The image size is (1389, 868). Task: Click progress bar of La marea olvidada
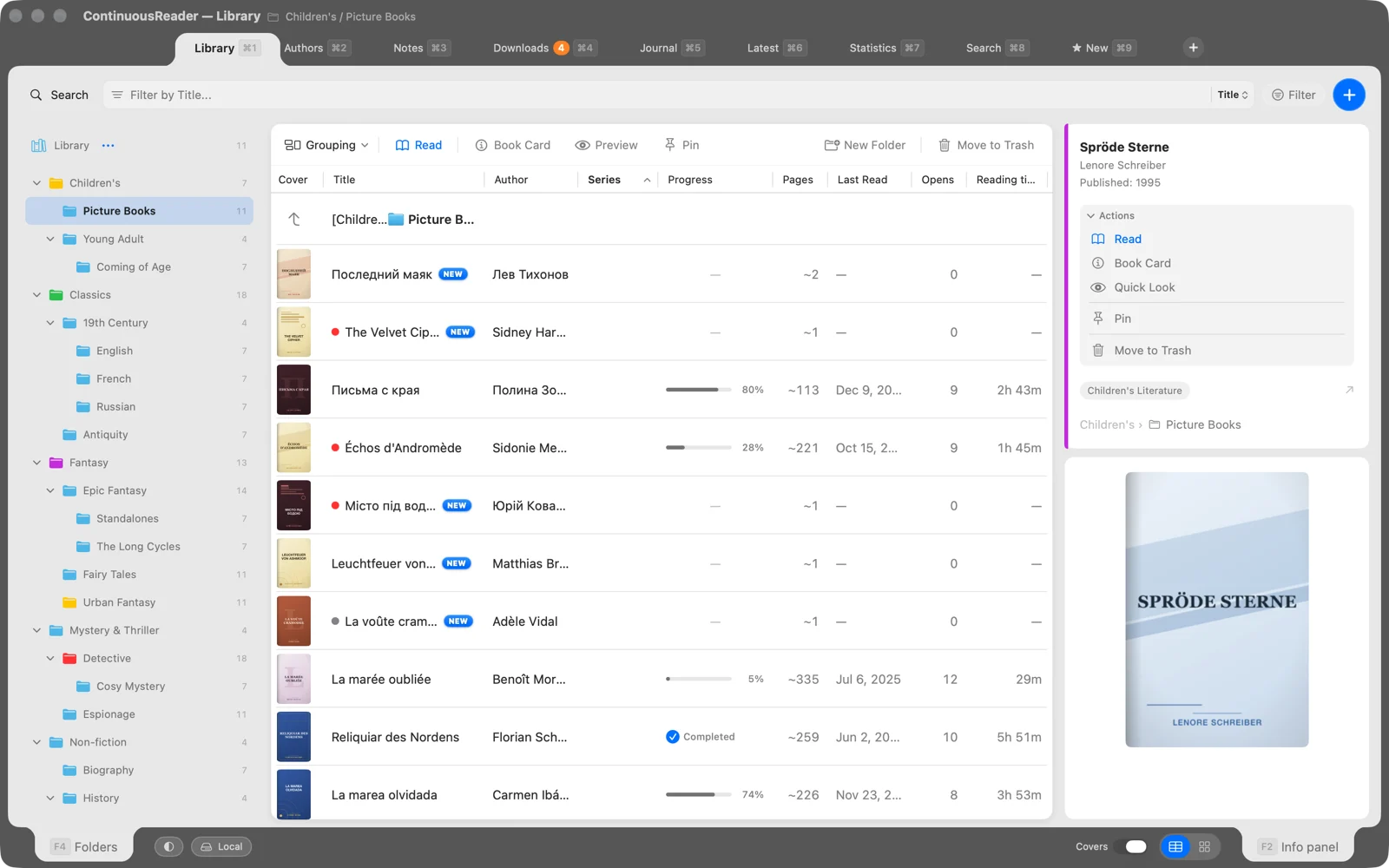click(x=698, y=794)
